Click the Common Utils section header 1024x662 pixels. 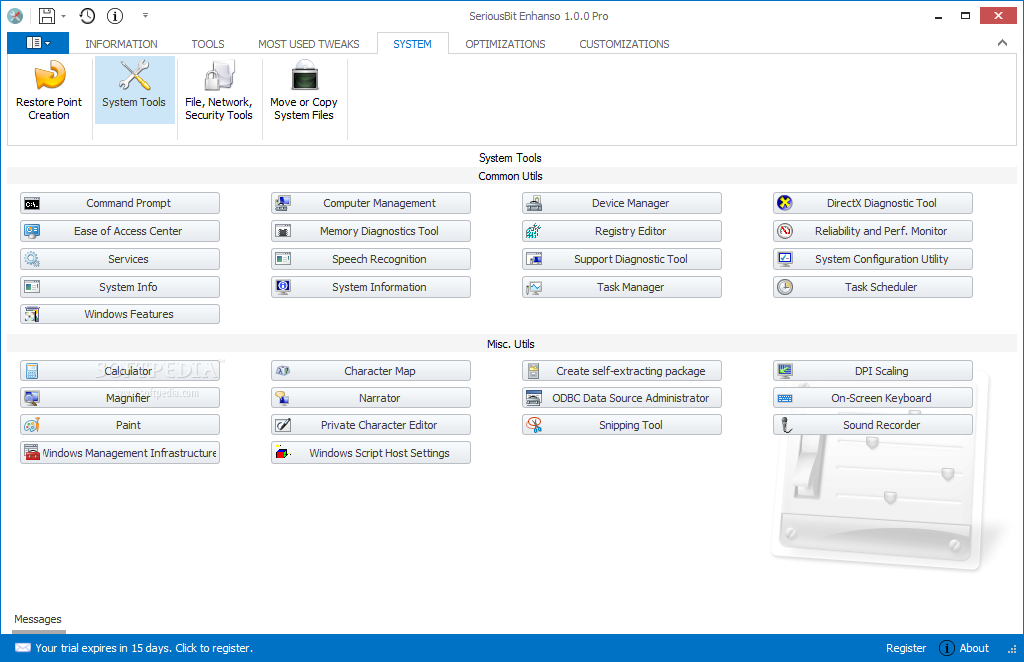510,176
